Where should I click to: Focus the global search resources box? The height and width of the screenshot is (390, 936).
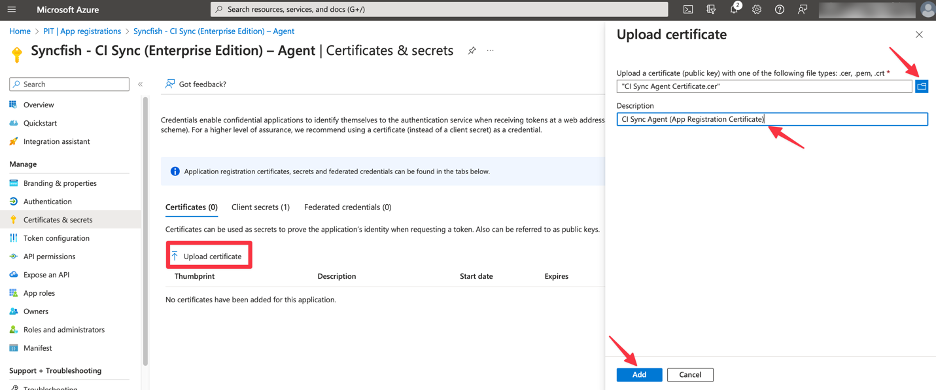pos(439,10)
